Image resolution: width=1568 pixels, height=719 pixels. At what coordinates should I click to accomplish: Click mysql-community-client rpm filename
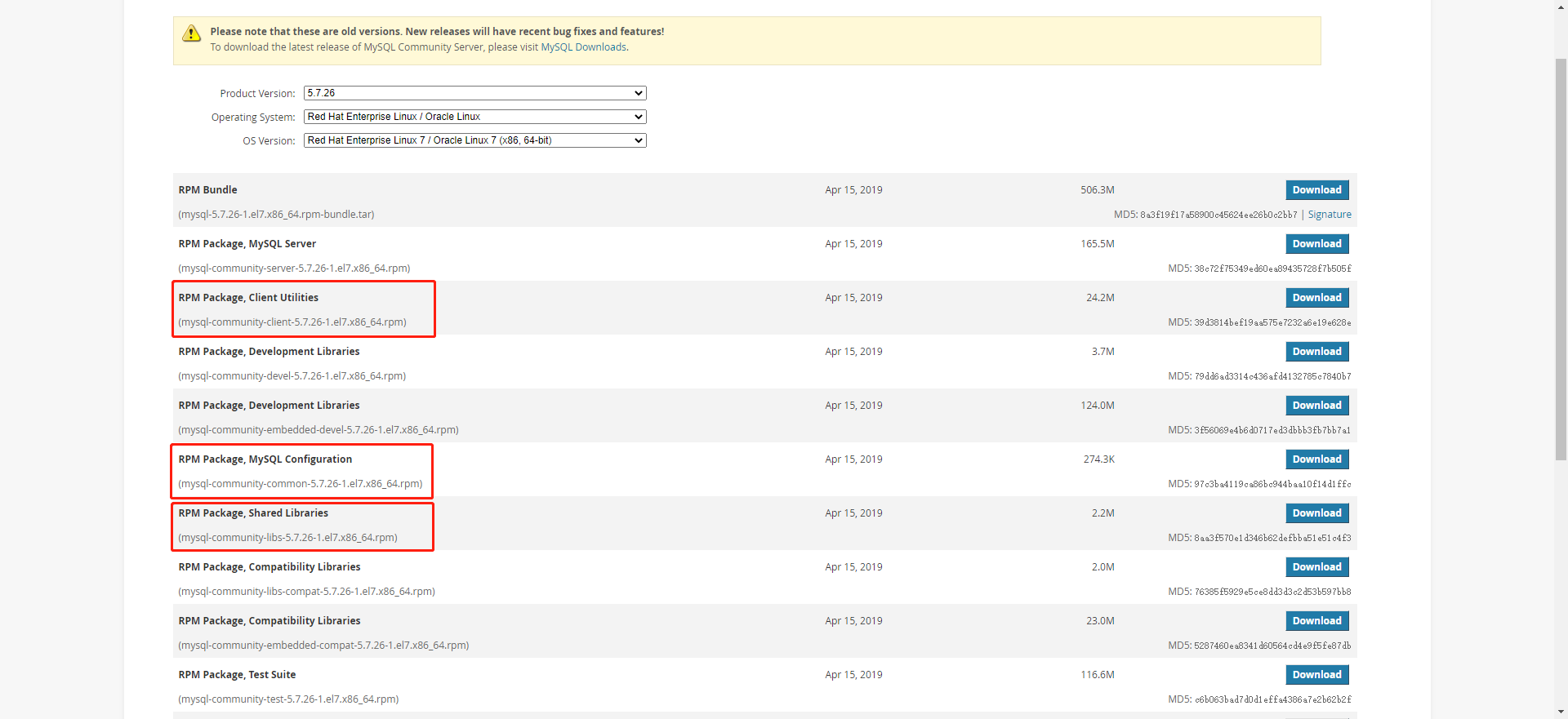coord(292,322)
